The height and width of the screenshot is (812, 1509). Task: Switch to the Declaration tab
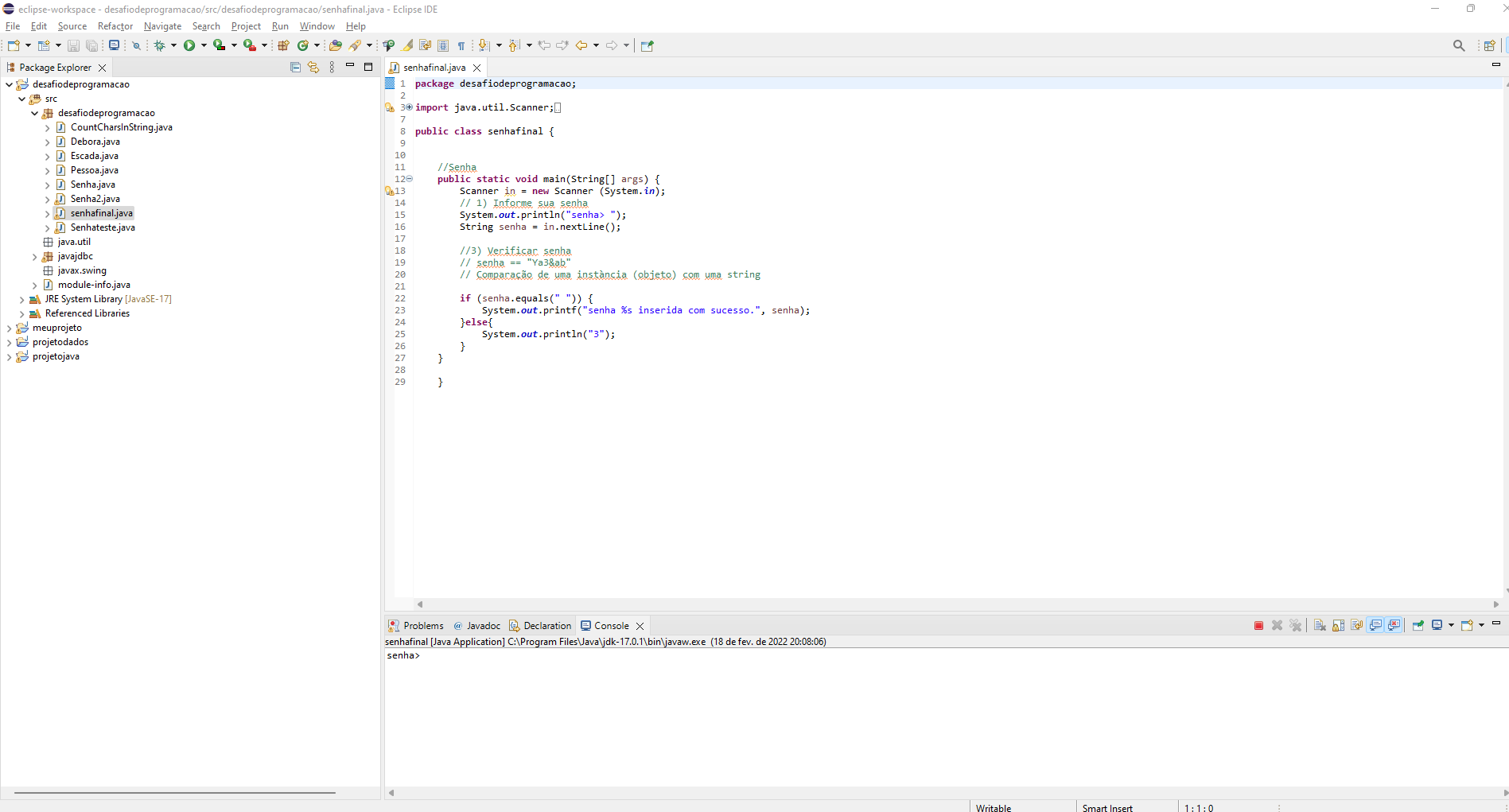(540, 626)
